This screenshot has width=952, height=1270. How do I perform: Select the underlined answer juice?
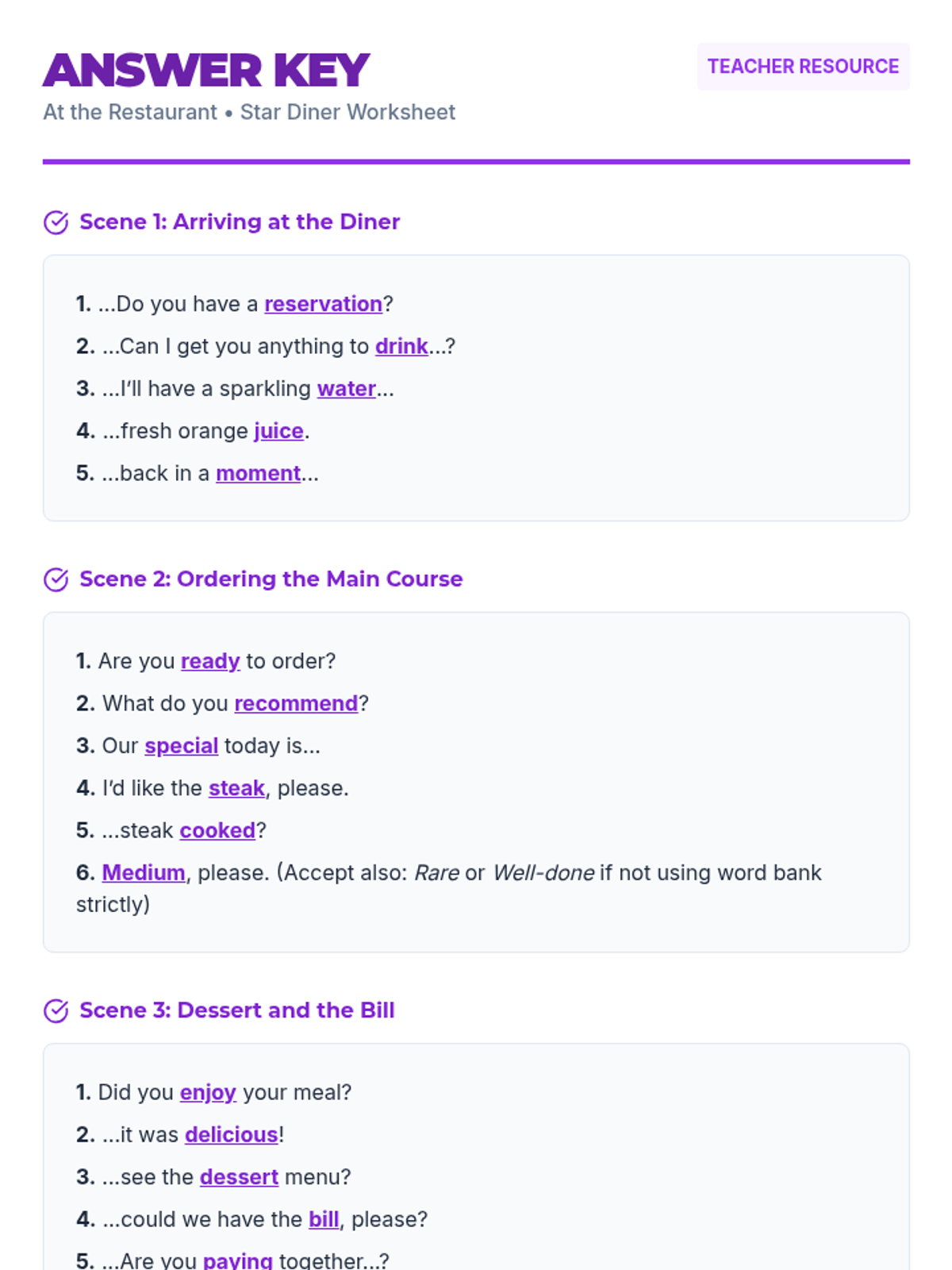[278, 431]
